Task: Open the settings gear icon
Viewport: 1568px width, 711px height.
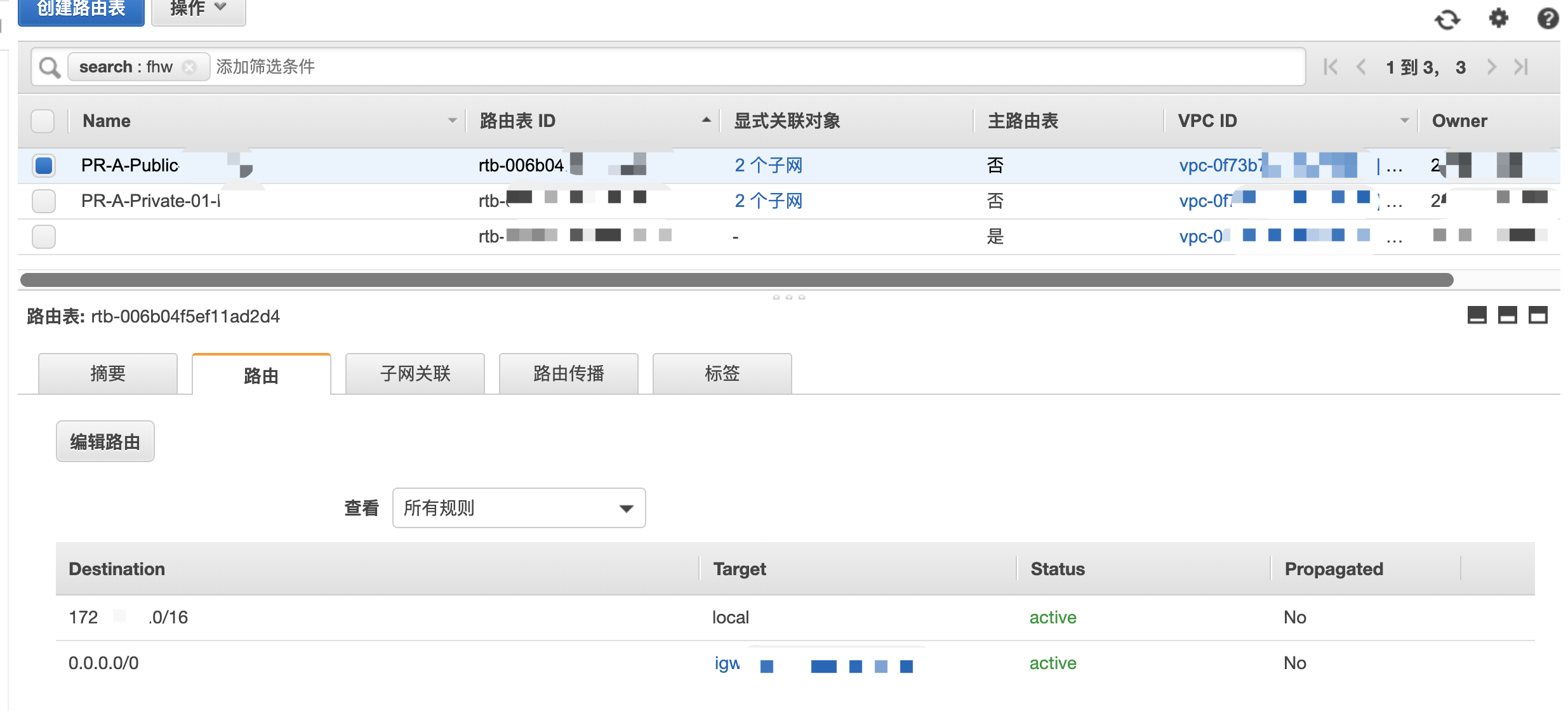Action: [x=1498, y=18]
